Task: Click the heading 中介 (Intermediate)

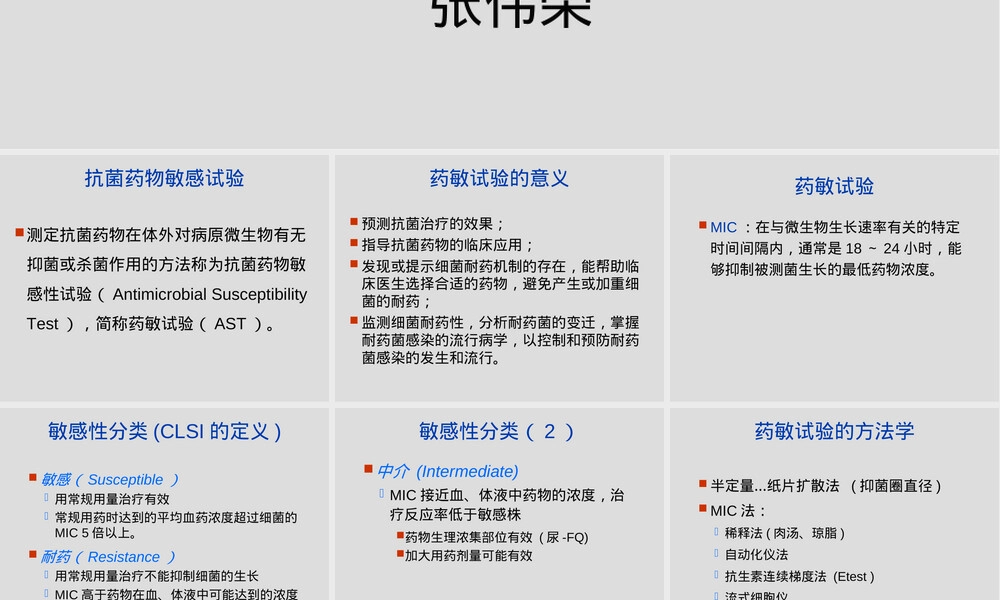Action: tap(447, 471)
